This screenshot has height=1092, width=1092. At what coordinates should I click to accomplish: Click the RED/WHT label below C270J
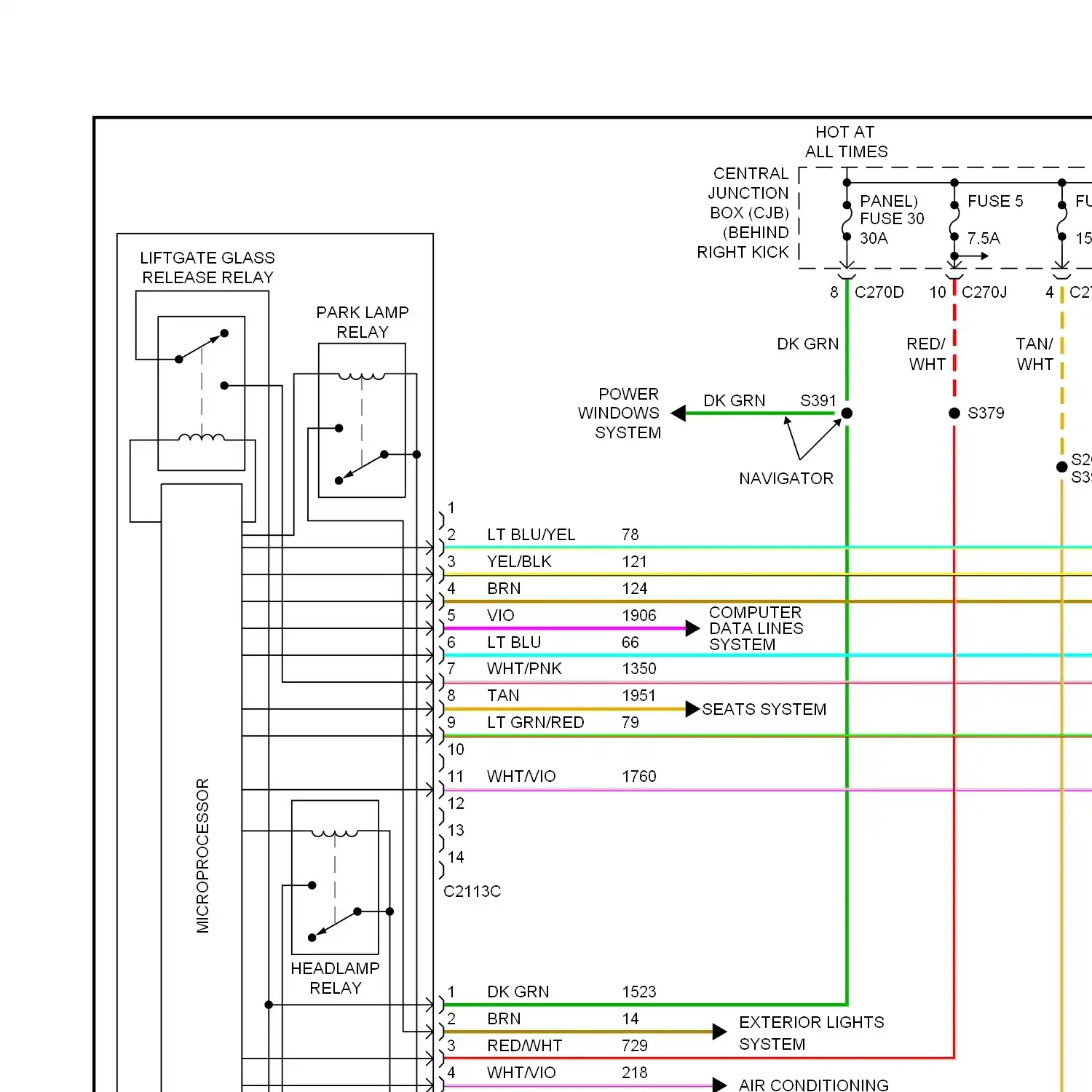click(927, 355)
